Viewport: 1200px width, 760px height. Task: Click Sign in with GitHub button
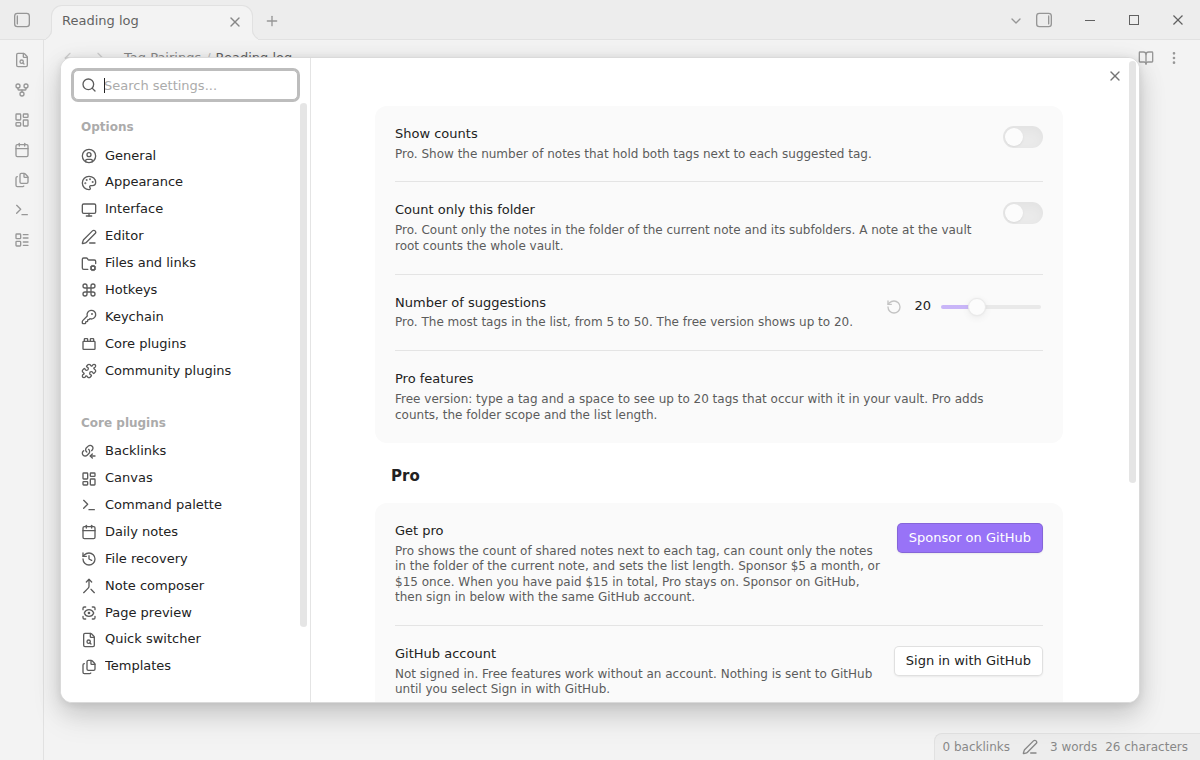[968, 661]
